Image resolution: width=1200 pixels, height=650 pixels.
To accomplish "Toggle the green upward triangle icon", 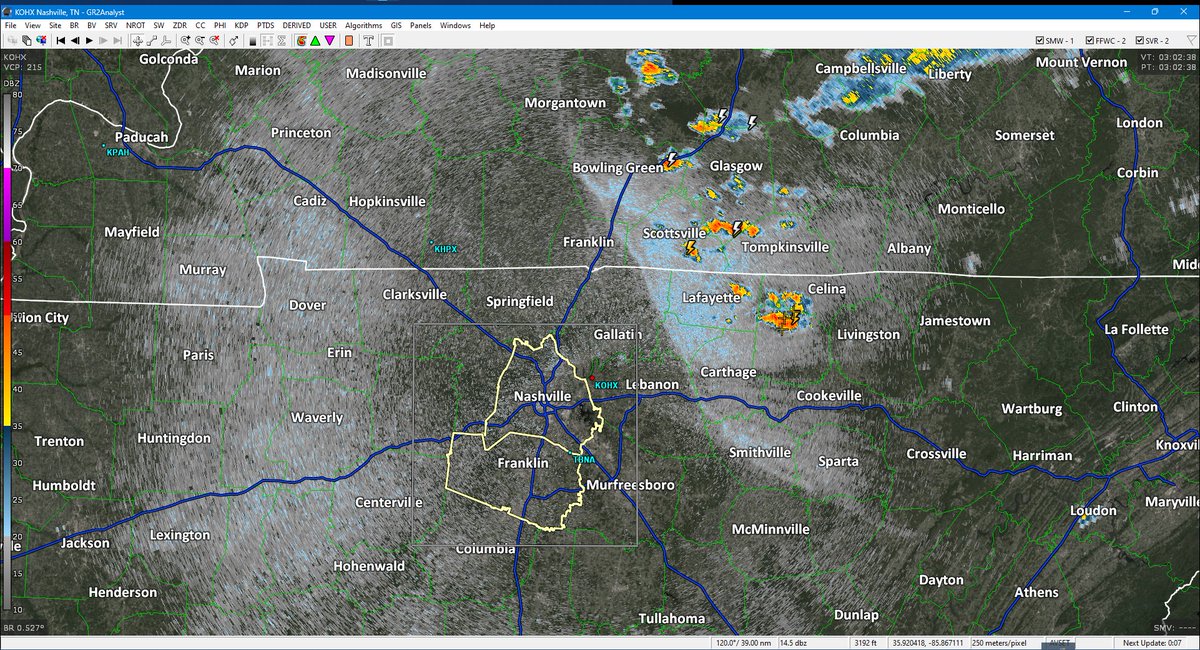I will [314, 40].
